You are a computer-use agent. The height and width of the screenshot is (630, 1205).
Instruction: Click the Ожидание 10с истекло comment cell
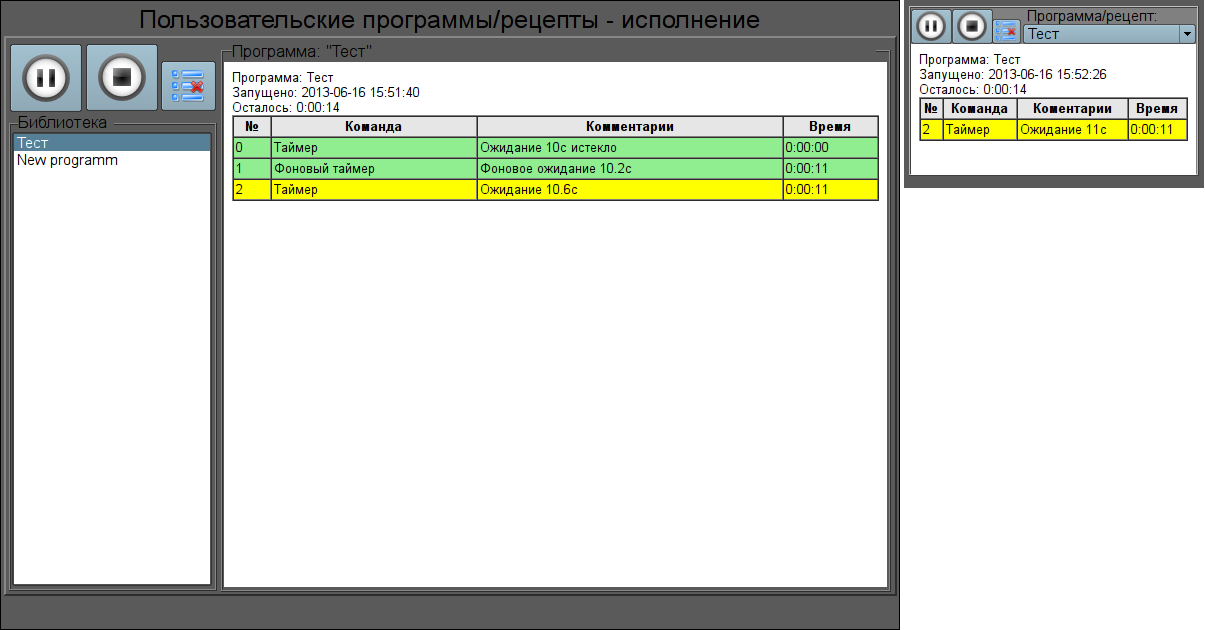point(629,148)
